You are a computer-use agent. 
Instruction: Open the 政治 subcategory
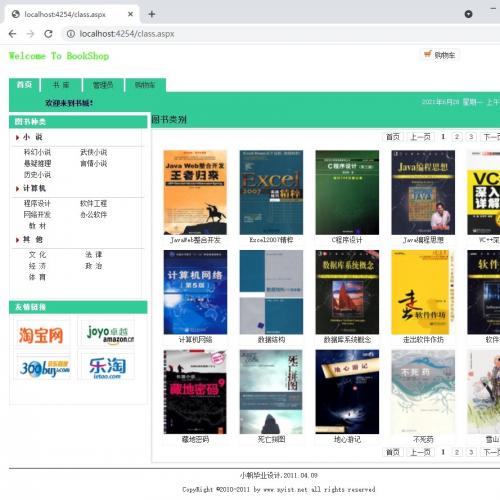93,266
